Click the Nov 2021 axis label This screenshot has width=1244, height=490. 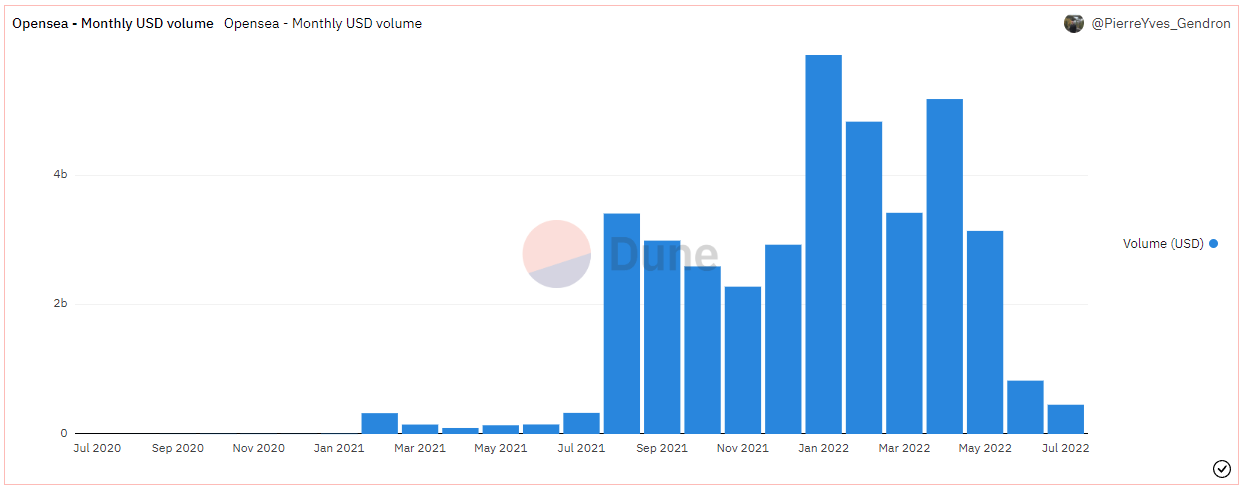pos(743,448)
